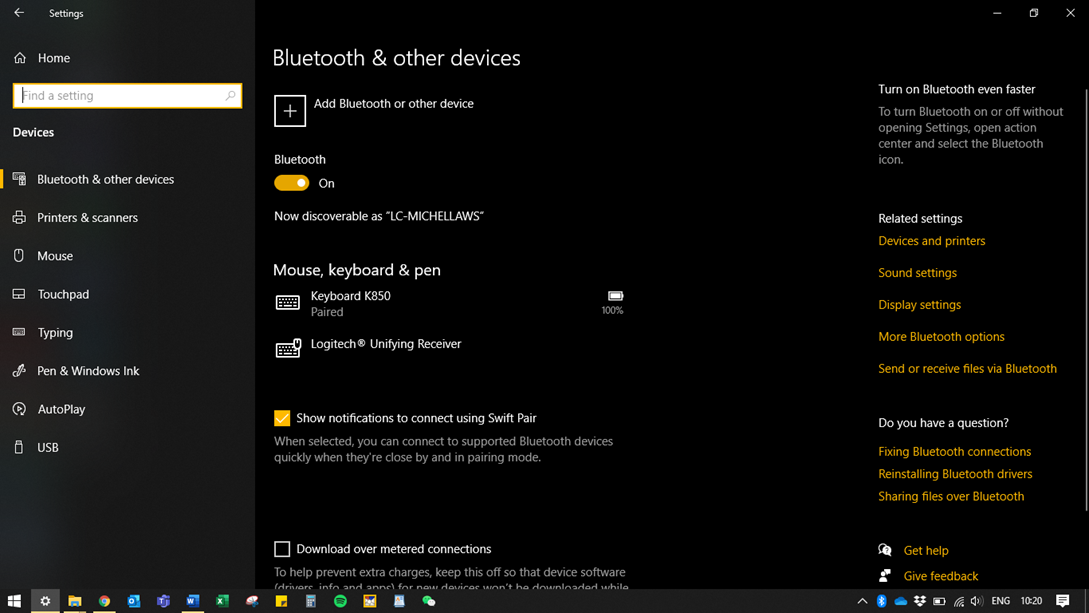Screen dimensions: 1089x613
Task: Click the search magnifier icon
Action: click(230, 96)
